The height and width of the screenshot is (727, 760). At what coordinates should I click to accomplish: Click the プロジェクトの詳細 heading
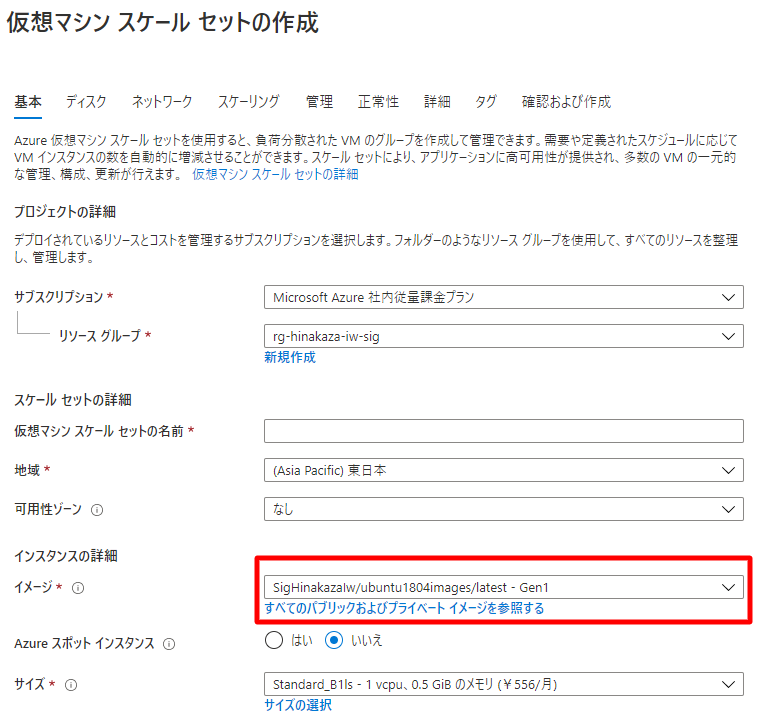click(65, 212)
